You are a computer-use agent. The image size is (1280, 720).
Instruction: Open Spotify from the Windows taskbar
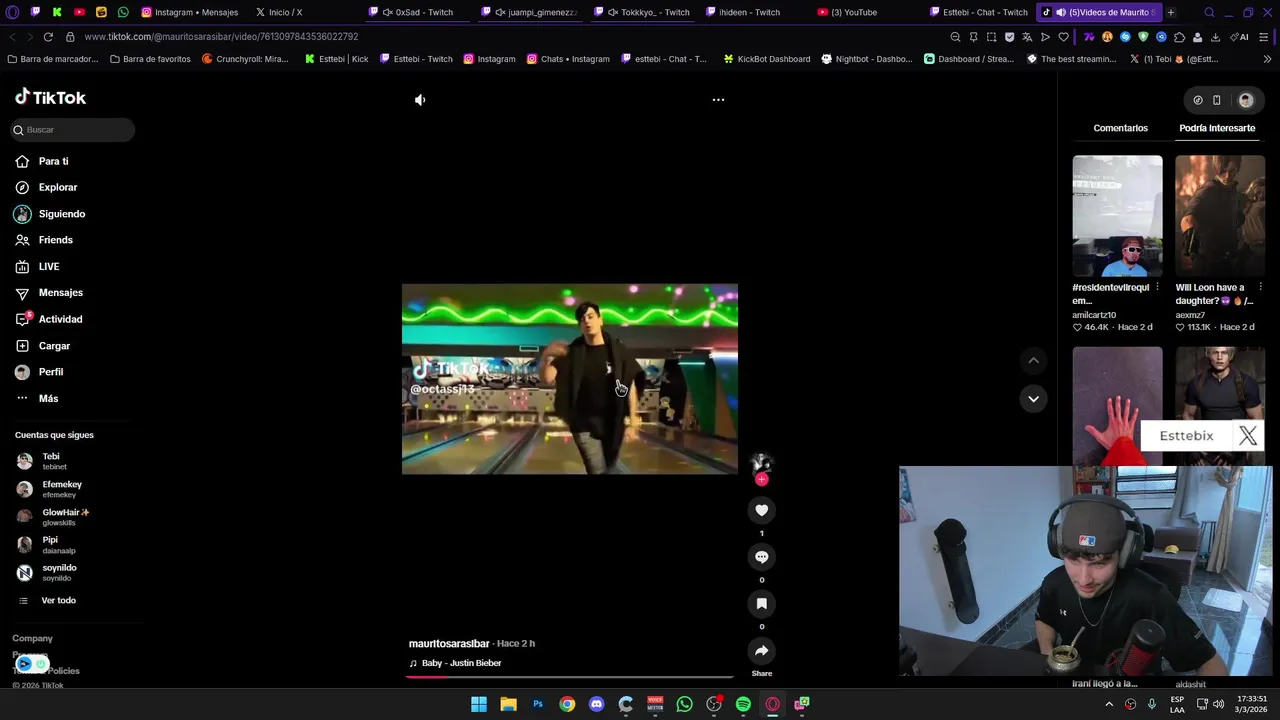743,704
